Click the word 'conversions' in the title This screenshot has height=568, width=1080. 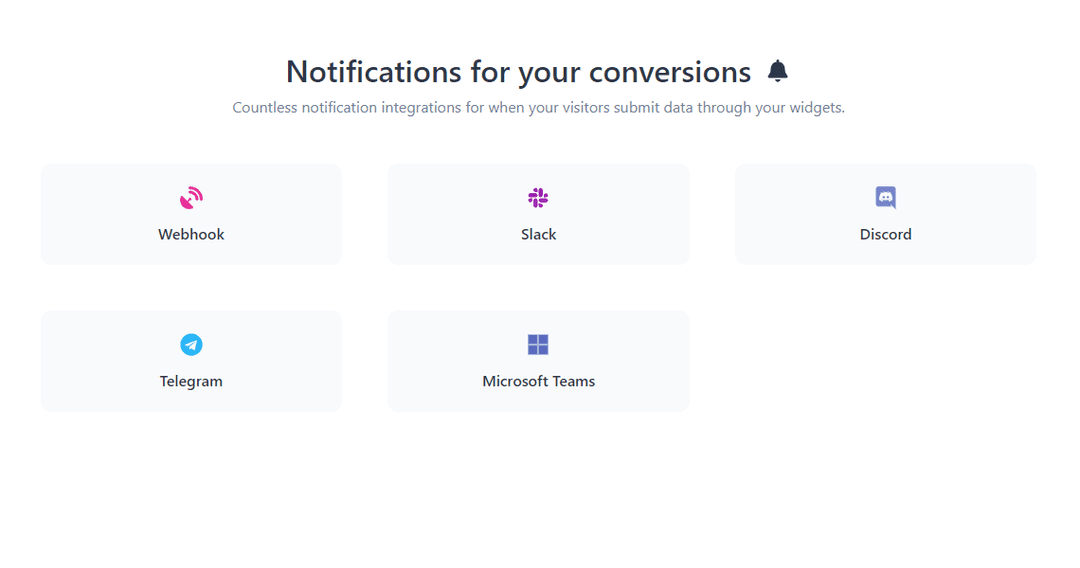[670, 72]
